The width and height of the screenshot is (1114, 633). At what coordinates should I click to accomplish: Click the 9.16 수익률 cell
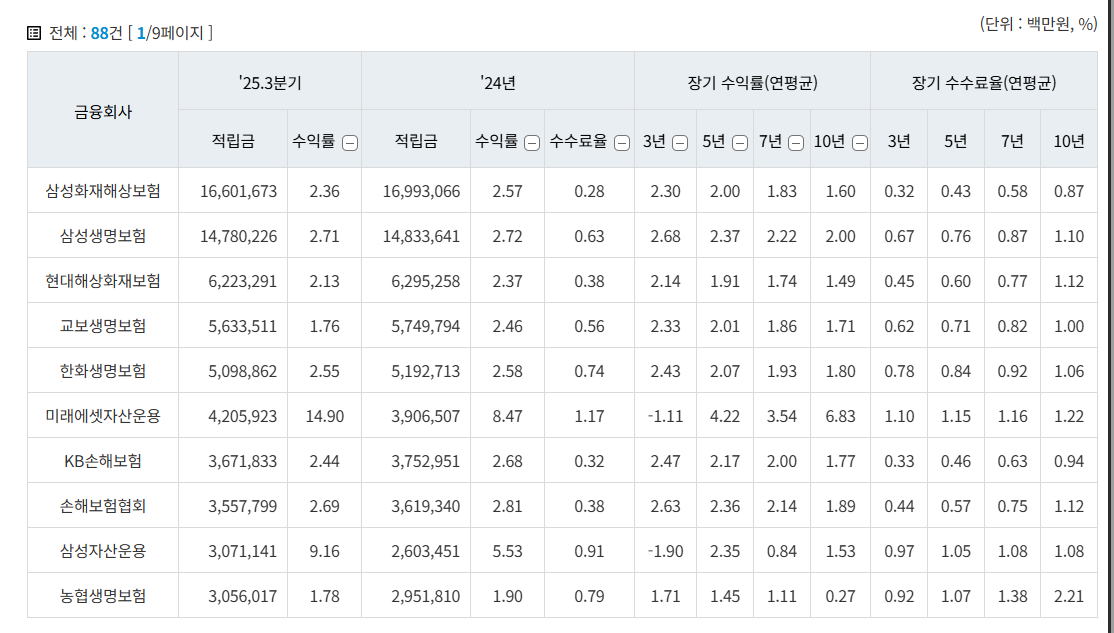click(325, 551)
